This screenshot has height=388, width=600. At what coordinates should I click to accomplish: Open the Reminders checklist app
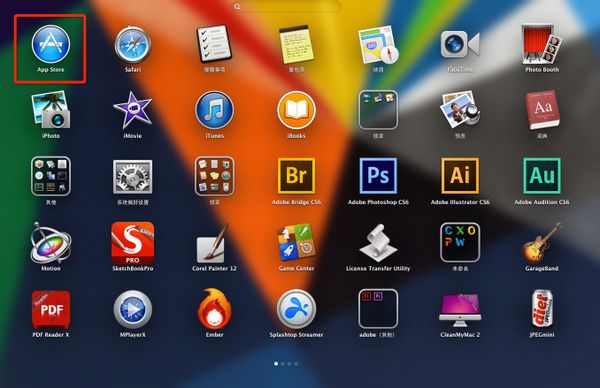point(214,44)
